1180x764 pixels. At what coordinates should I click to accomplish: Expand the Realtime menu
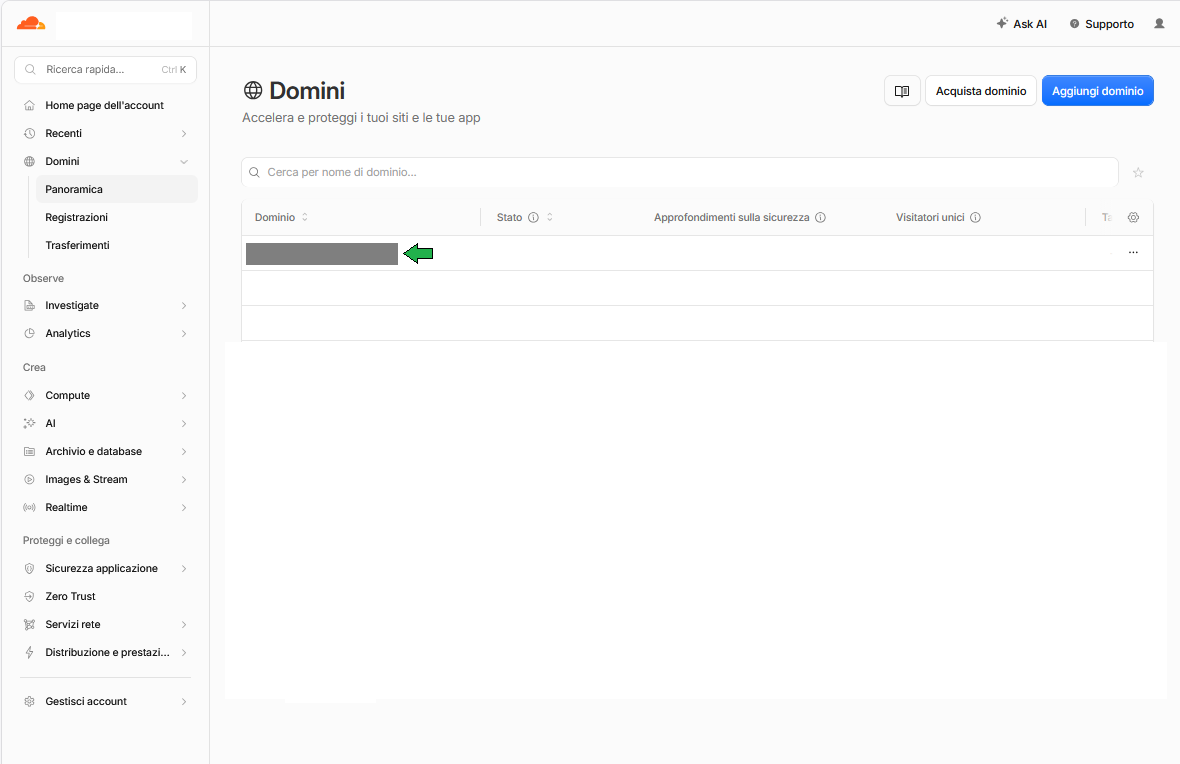coord(184,507)
